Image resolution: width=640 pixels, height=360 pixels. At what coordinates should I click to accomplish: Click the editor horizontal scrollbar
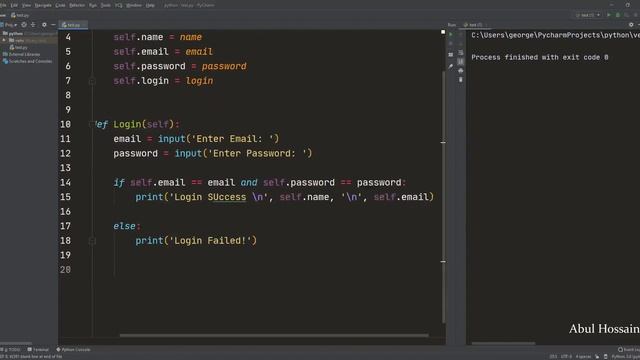click(274, 336)
